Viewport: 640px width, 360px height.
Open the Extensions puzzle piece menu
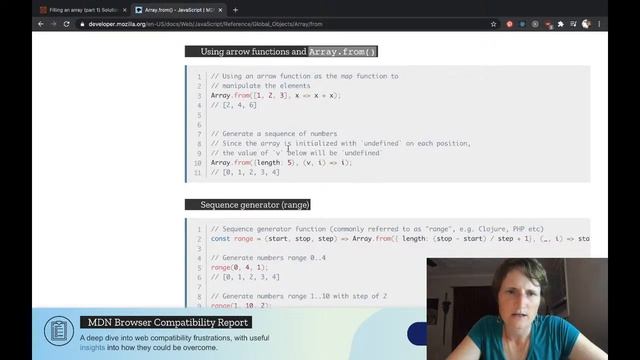pos(561,24)
